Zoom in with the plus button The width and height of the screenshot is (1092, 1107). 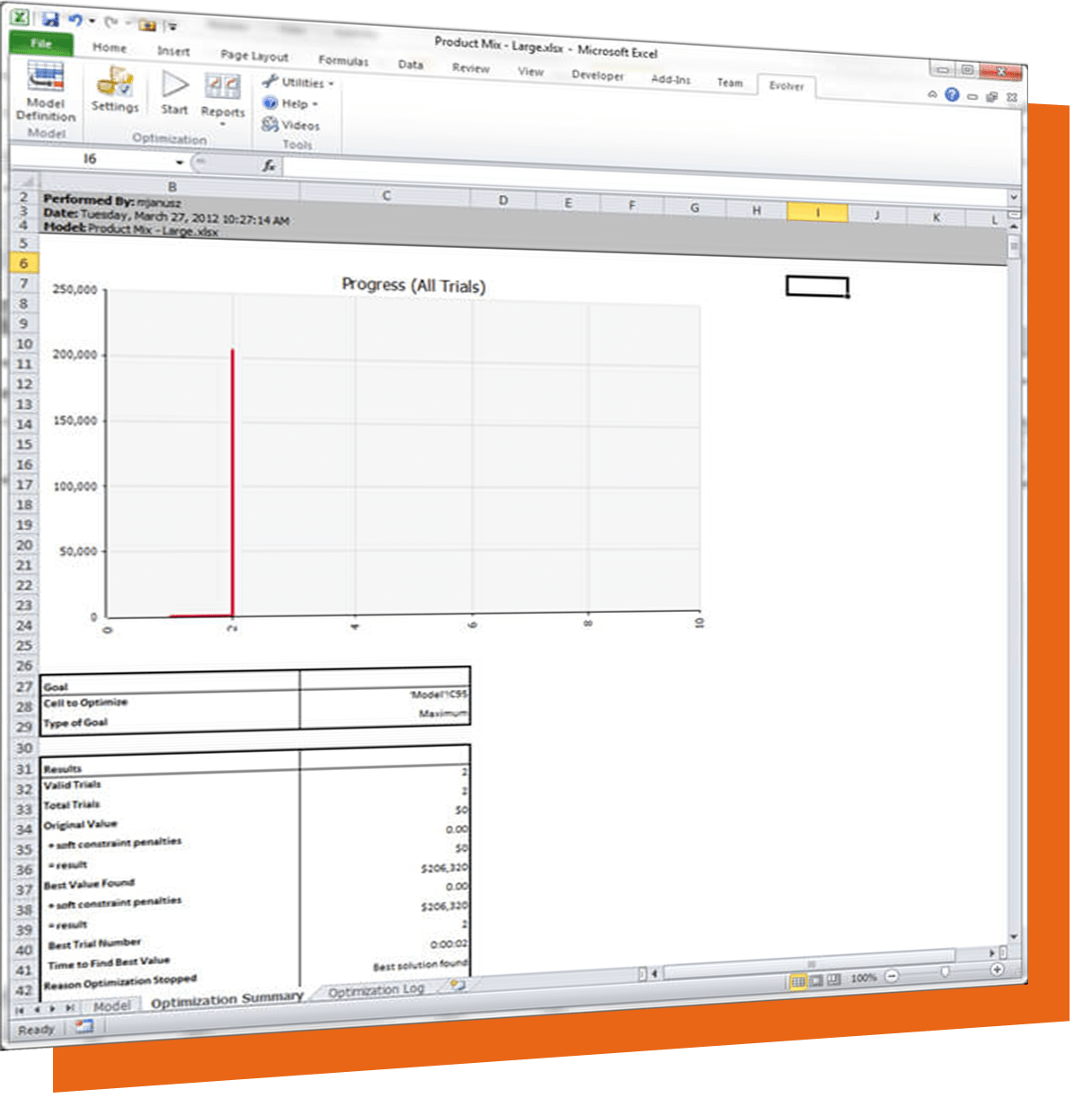click(x=997, y=970)
